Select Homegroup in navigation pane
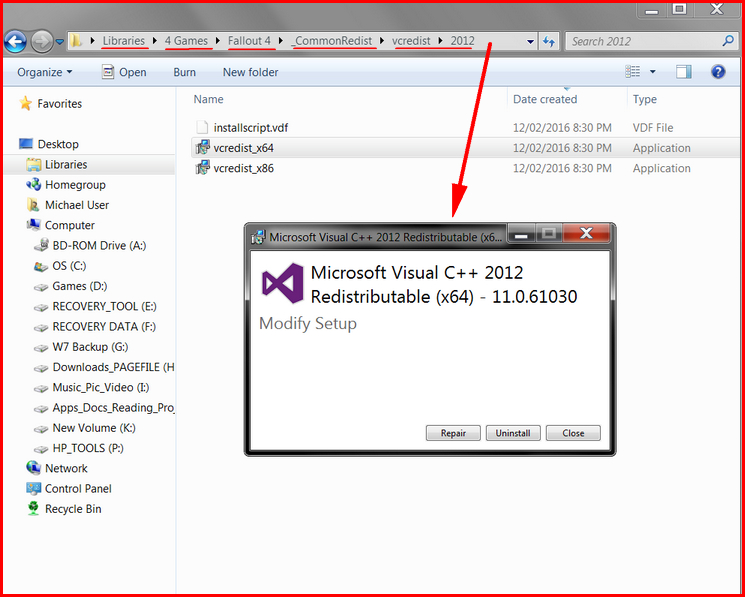This screenshot has width=745, height=597. point(75,185)
